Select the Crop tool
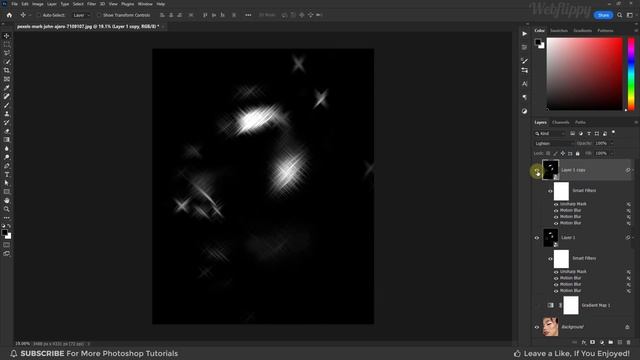The image size is (640, 360). [7, 70]
